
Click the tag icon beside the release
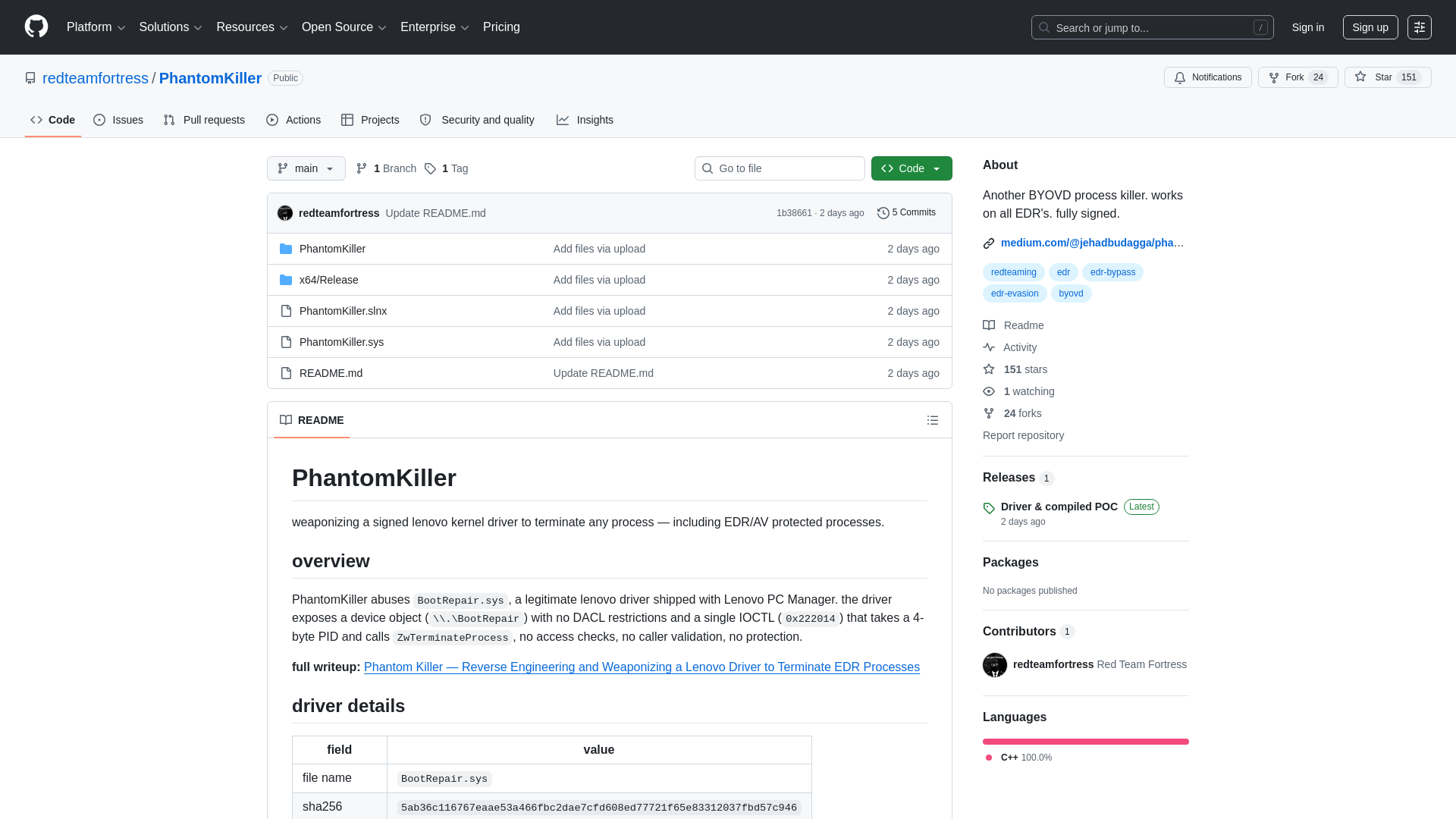(x=989, y=508)
